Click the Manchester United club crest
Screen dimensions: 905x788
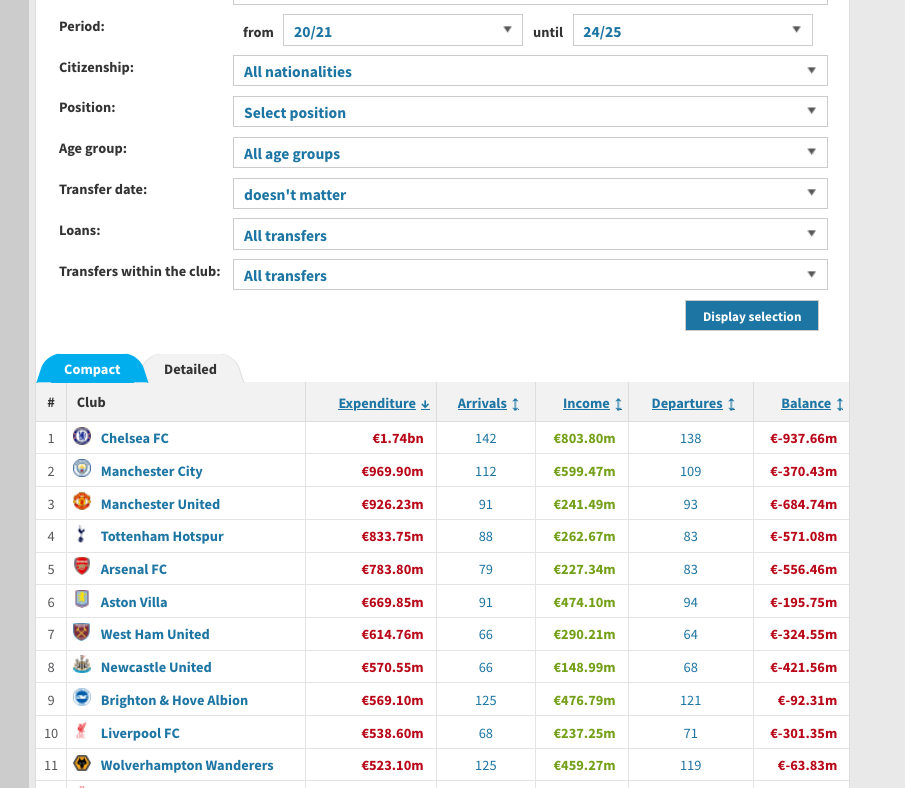pos(82,501)
